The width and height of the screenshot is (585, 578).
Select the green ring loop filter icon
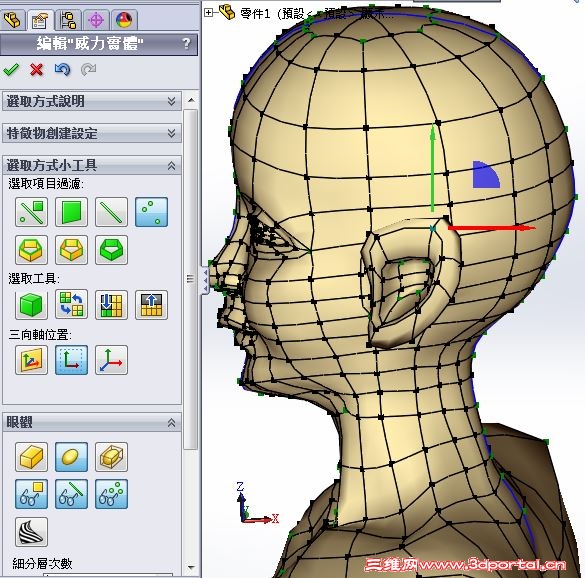pos(111,250)
